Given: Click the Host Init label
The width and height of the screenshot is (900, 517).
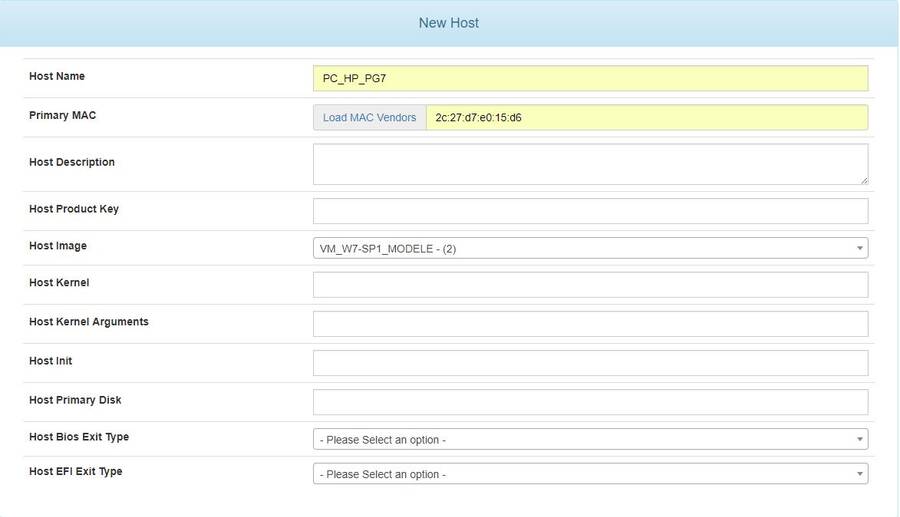Looking at the screenshot, I should click(x=51, y=360).
